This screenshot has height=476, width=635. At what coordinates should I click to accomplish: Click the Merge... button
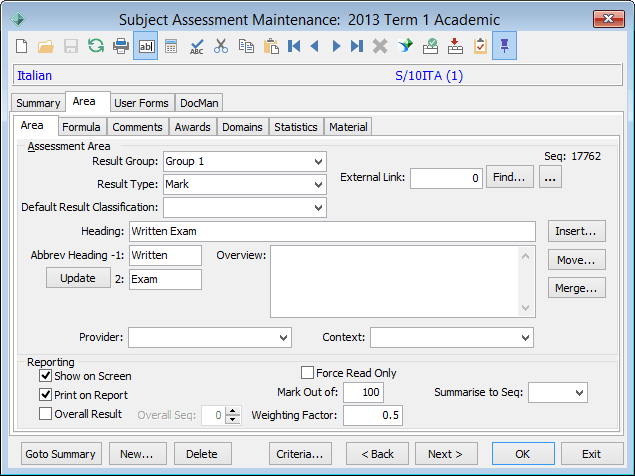point(577,288)
